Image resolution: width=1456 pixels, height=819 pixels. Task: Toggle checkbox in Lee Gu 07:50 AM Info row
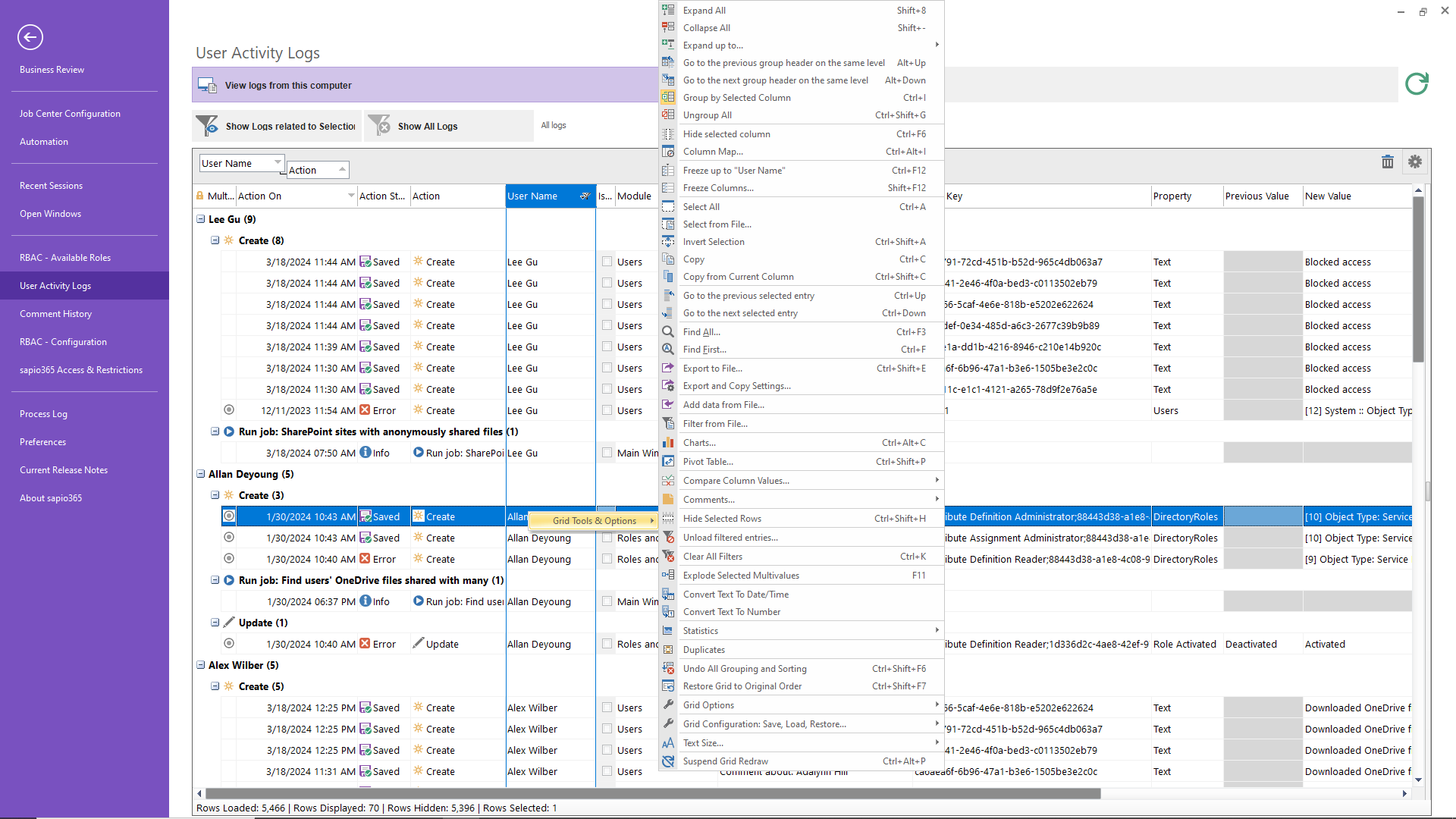click(x=607, y=453)
